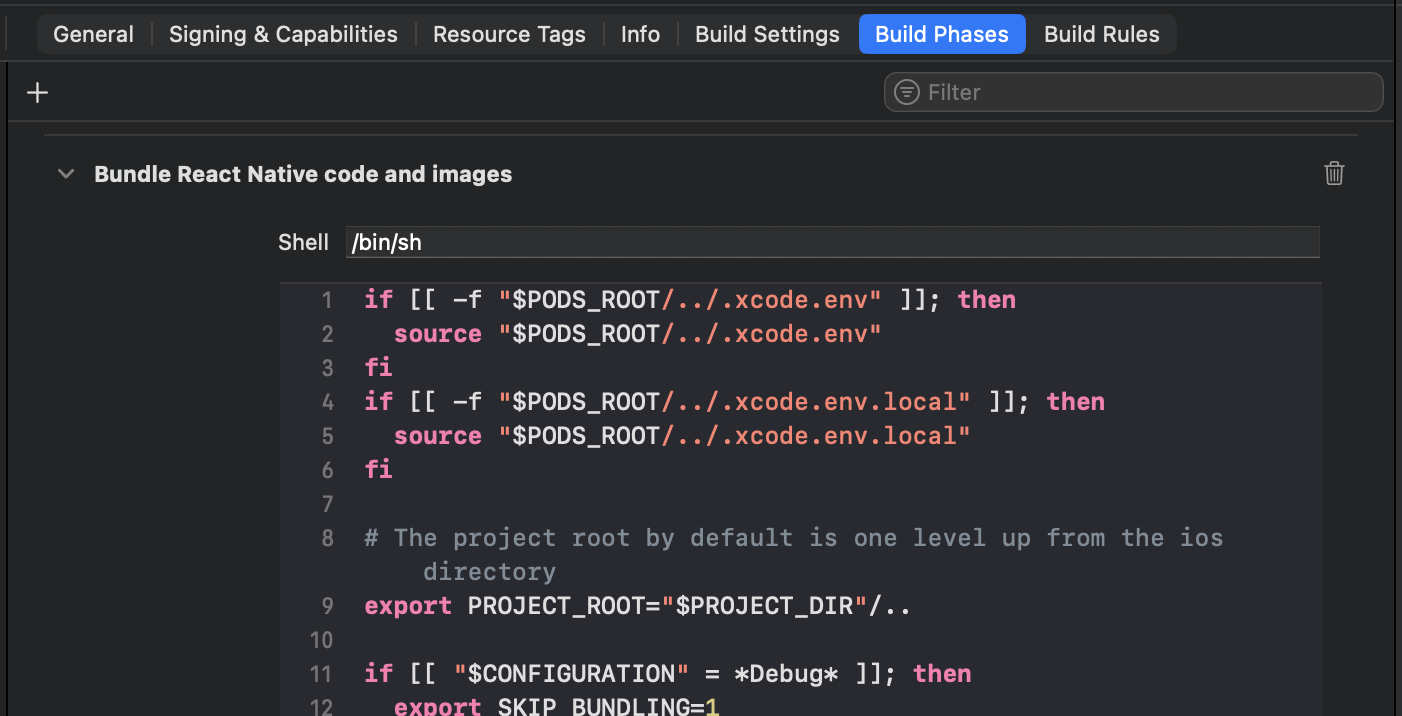The image size is (1402, 716).
Task: Delete the Bundle React Native build phase
Action: pyautogui.click(x=1334, y=173)
